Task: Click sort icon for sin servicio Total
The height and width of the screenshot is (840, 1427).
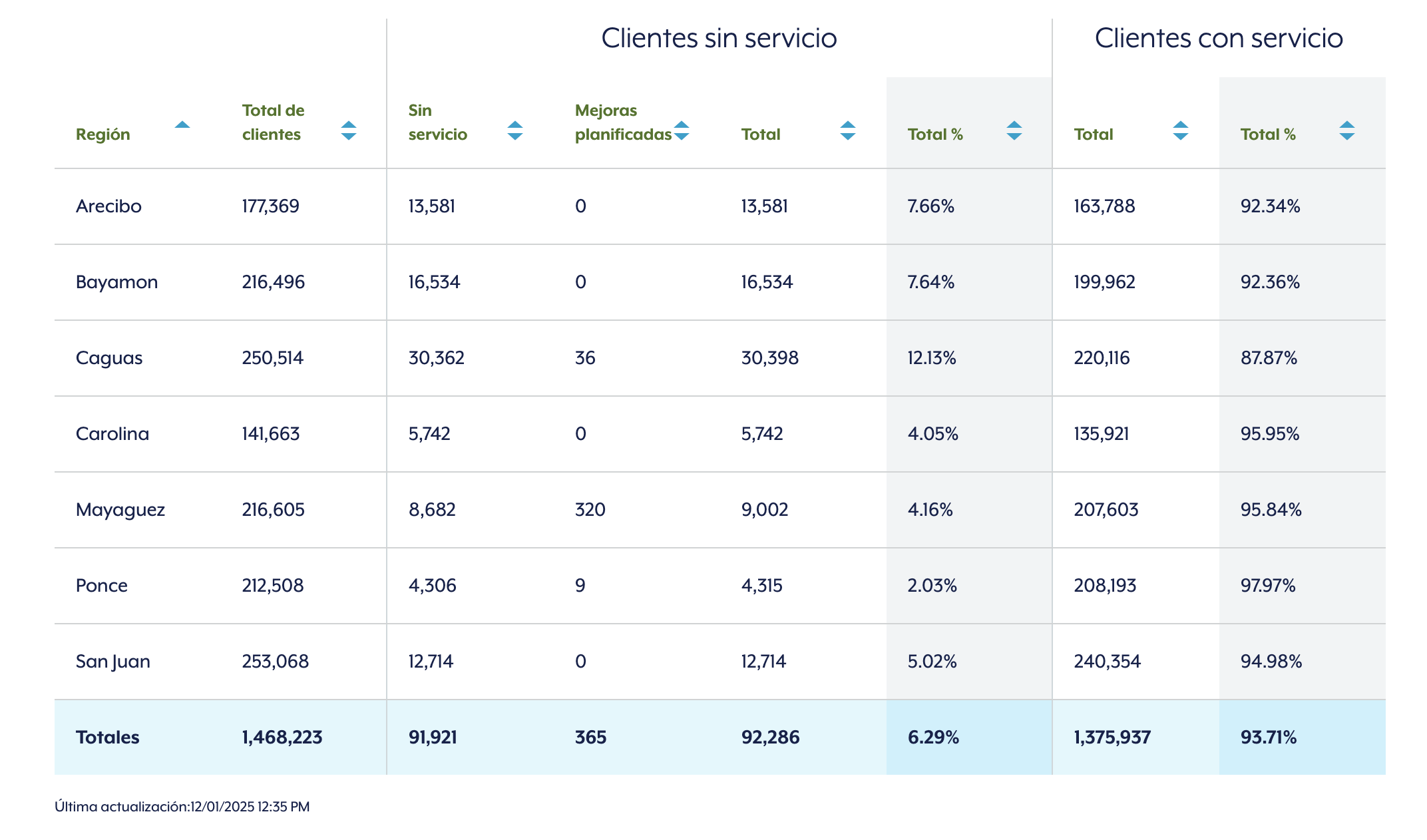Action: click(847, 130)
